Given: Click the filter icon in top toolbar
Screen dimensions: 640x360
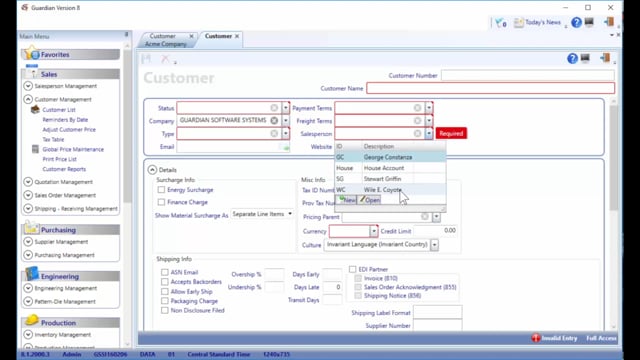Looking at the screenshot, I should pos(500,23).
